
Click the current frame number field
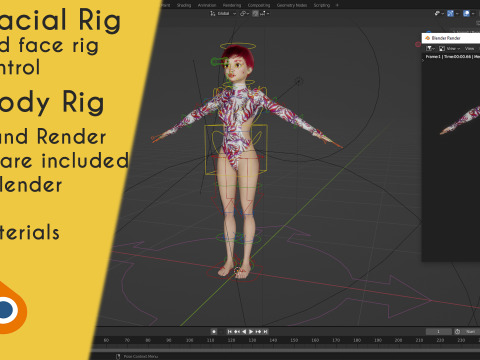coord(438,332)
